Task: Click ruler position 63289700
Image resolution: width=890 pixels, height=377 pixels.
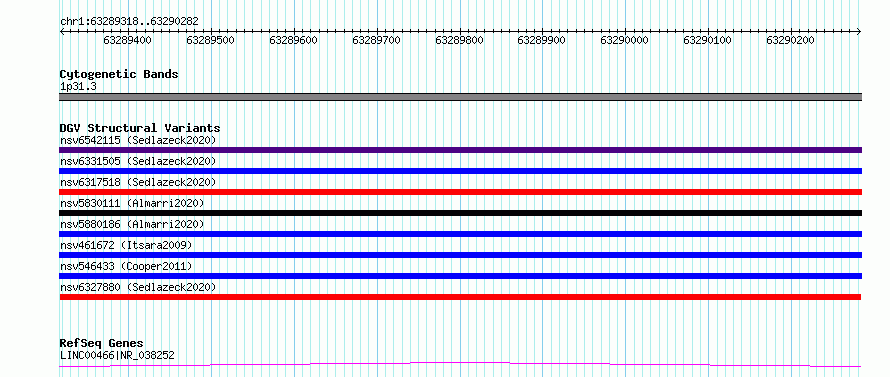Action: (x=376, y=40)
